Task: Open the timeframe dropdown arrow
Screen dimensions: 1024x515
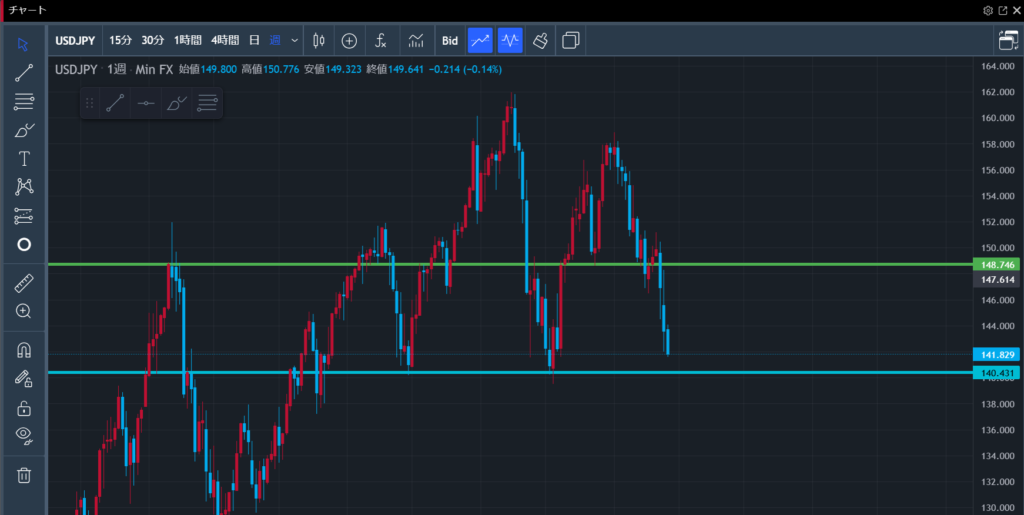Action: (x=295, y=40)
